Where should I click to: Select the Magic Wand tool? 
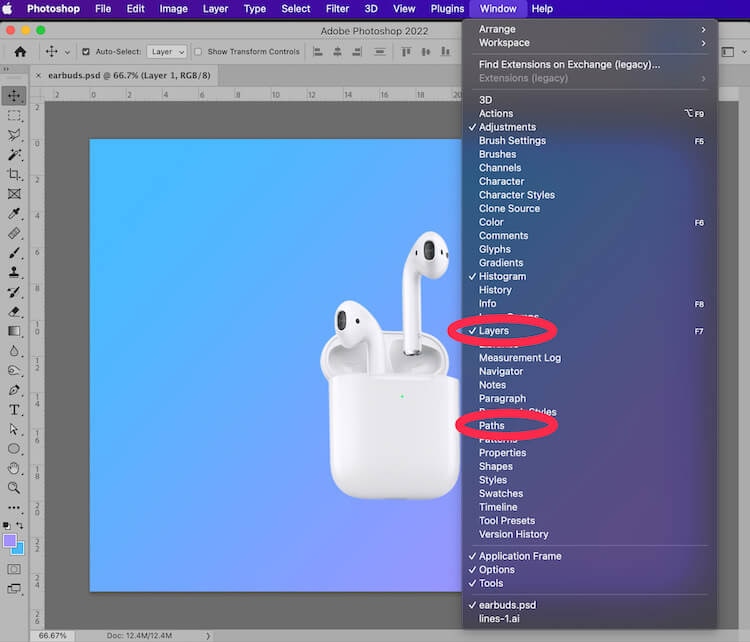pos(14,155)
